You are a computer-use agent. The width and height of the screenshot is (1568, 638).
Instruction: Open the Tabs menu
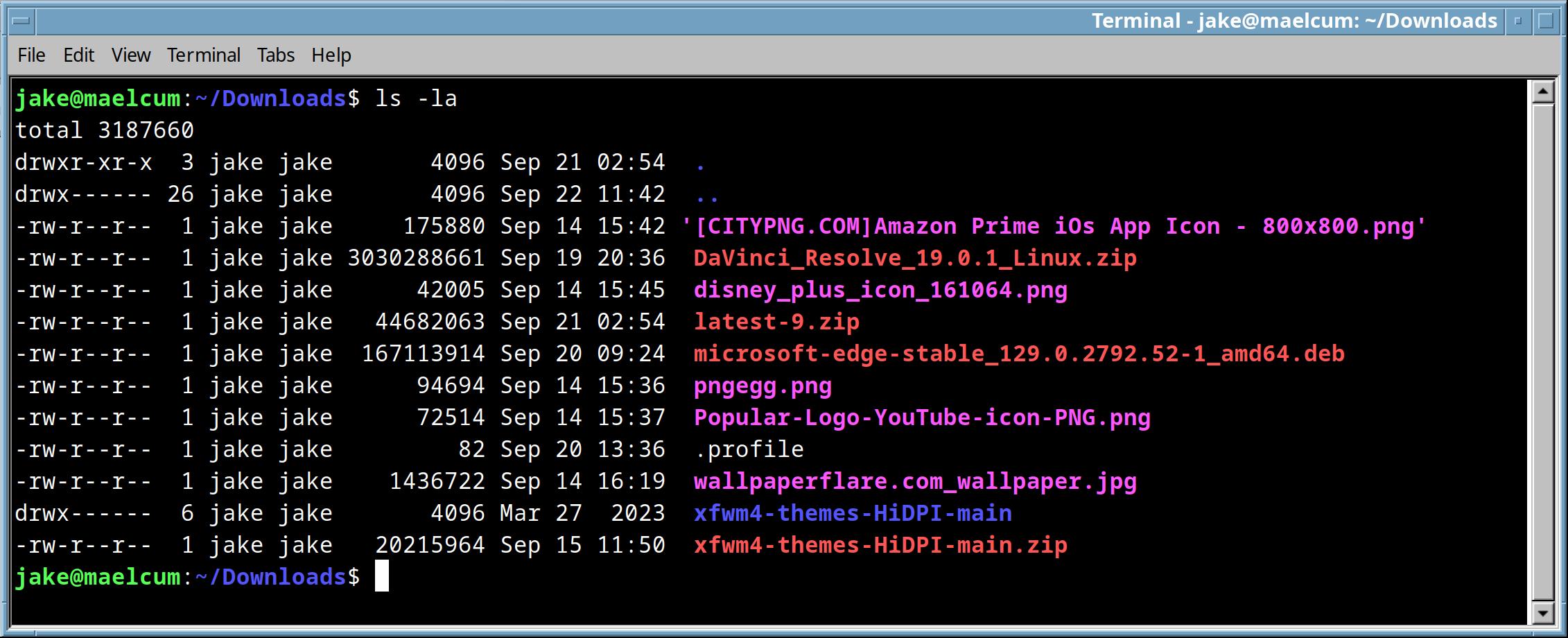coord(276,55)
